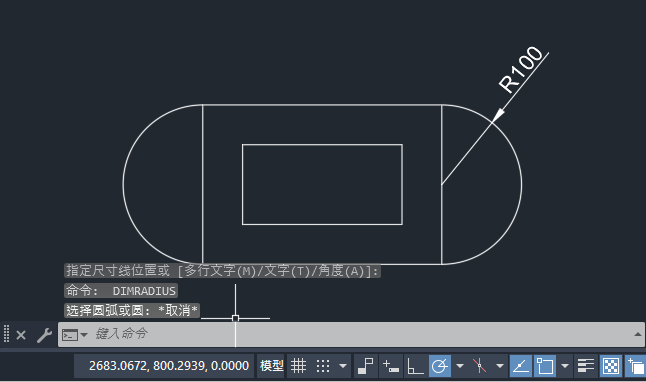
Task: Toggle ortho mode in status bar
Action: [x=415, y=366]
